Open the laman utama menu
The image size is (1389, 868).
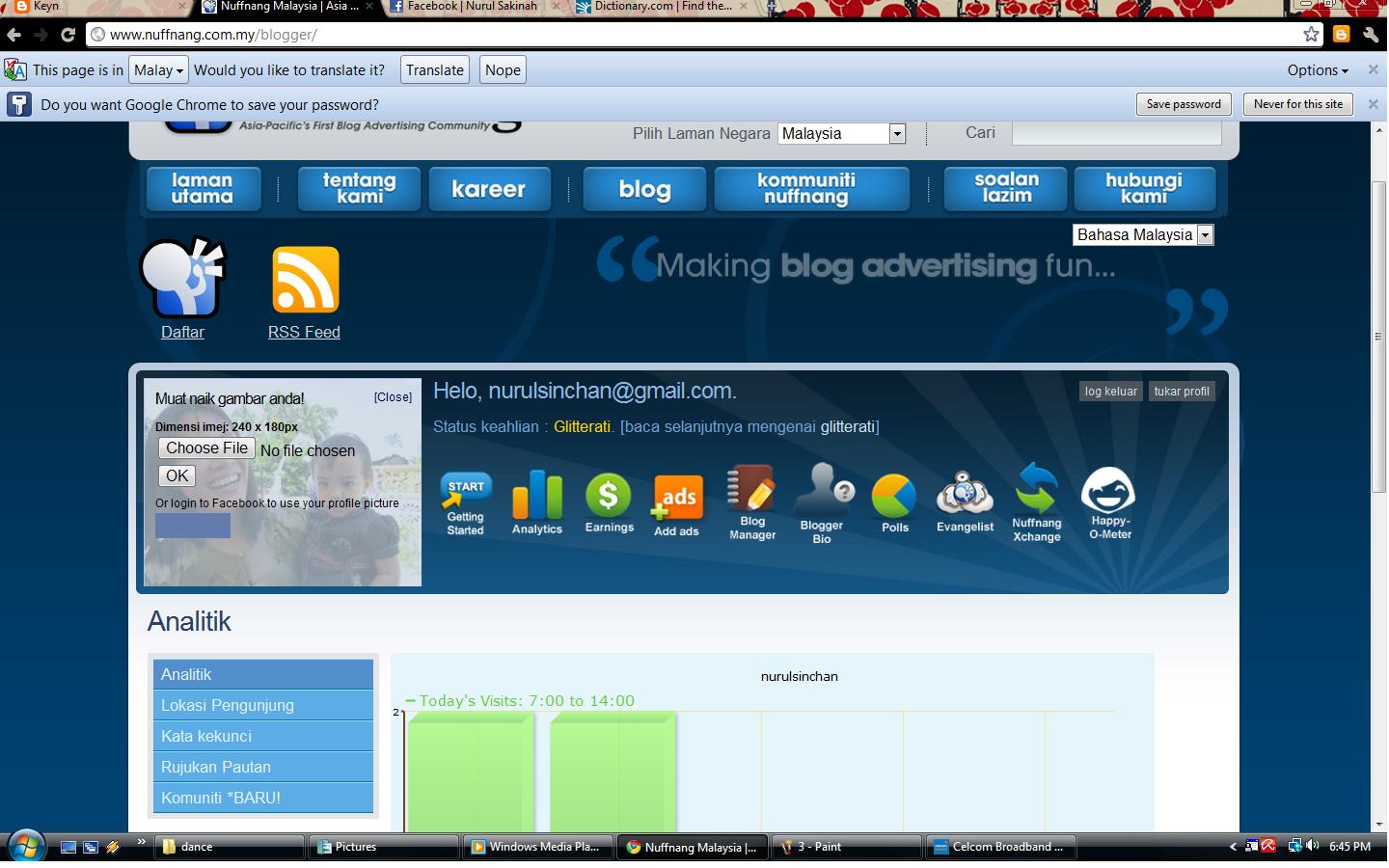click(203, 188)
